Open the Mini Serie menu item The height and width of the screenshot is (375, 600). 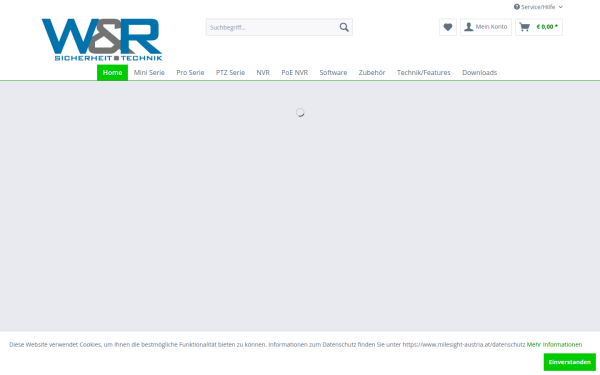[149, 73]
